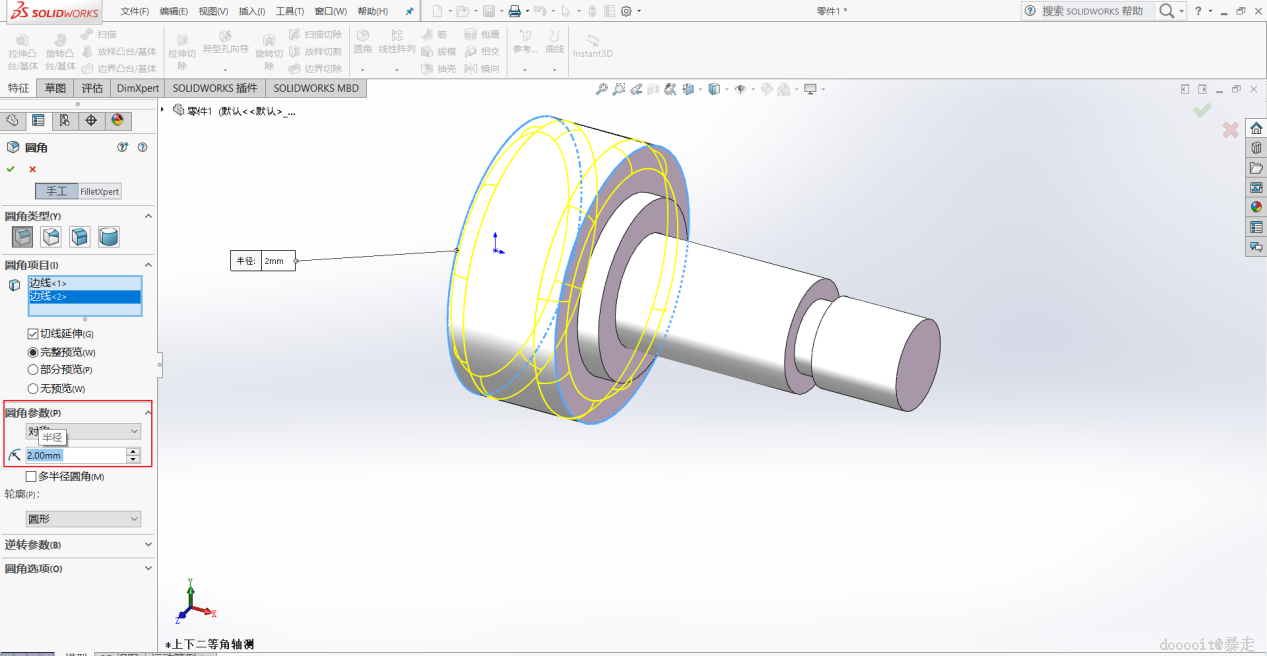Image resolution: width=1267 pixels, height=656 pixels.
Task: Select the constant size fillet type icon
Action: (22, 237)
